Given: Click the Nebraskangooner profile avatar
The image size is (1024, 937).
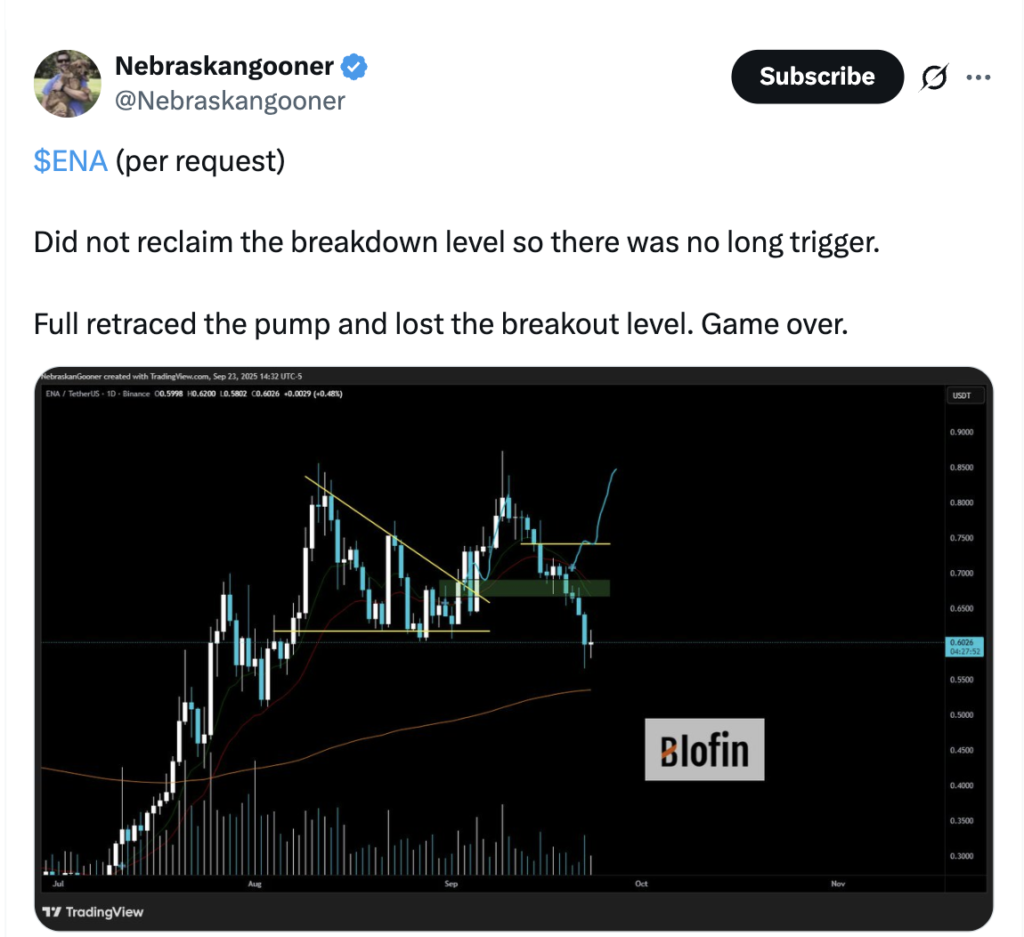Looking at the screenshot, I should [67, 83].
